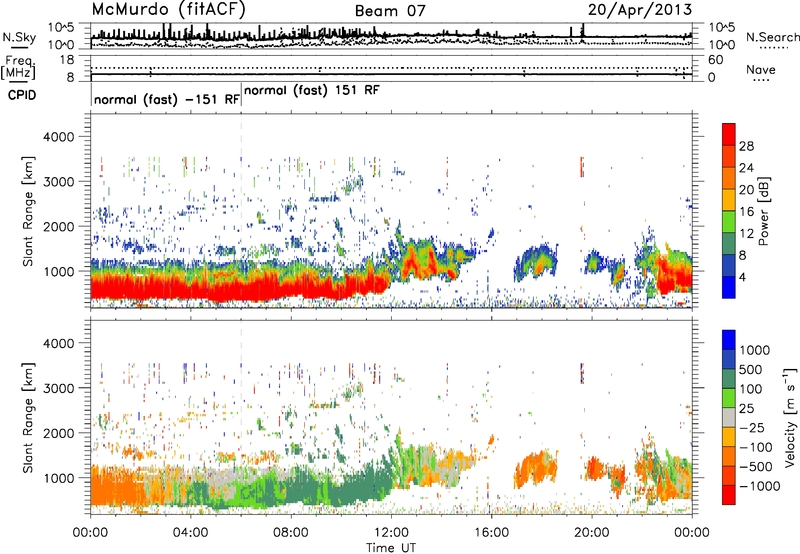Pick the grey -25 to 25 Velocity colorbar segment

point(729,418)
